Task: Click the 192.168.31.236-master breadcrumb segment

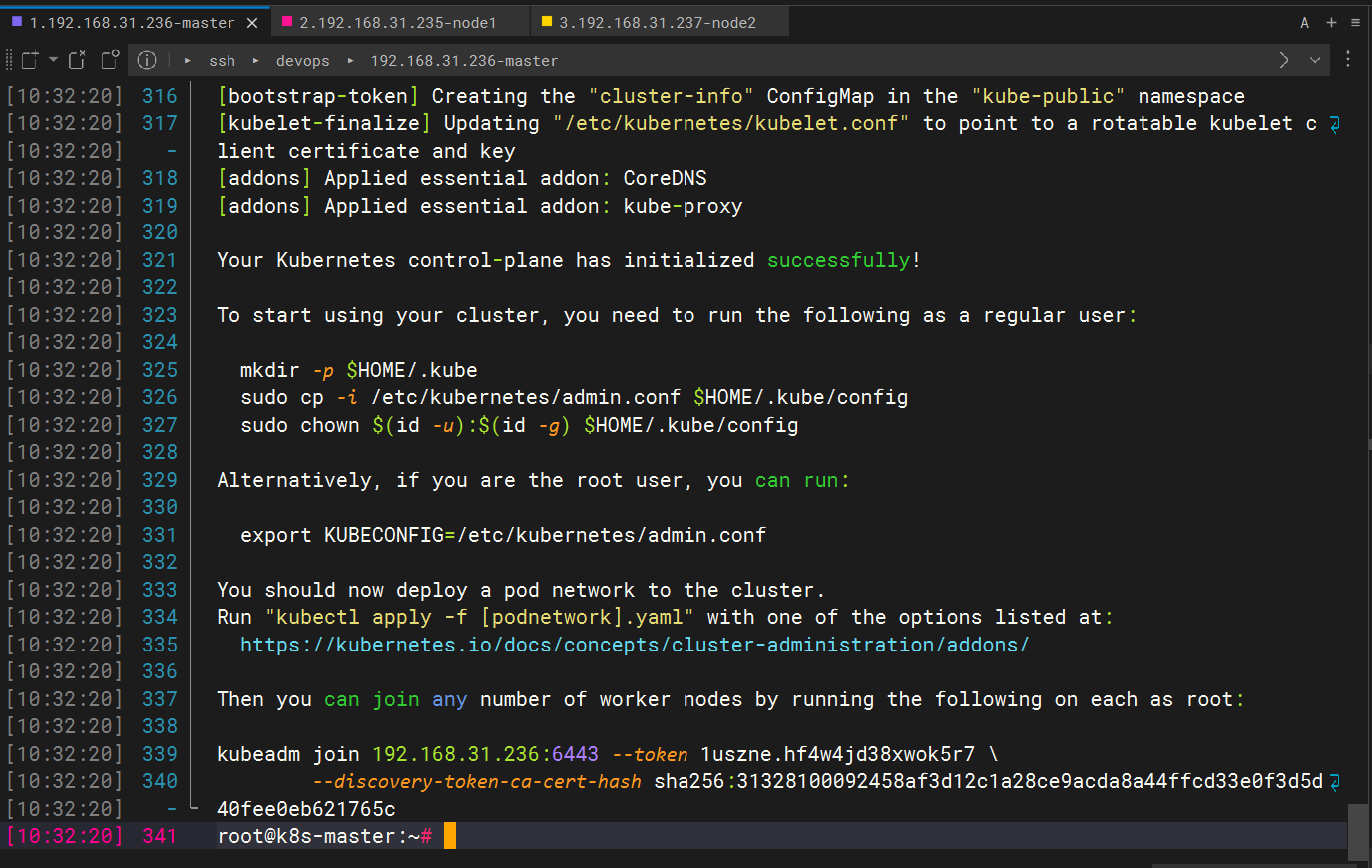Action: (x=464, y=61)
